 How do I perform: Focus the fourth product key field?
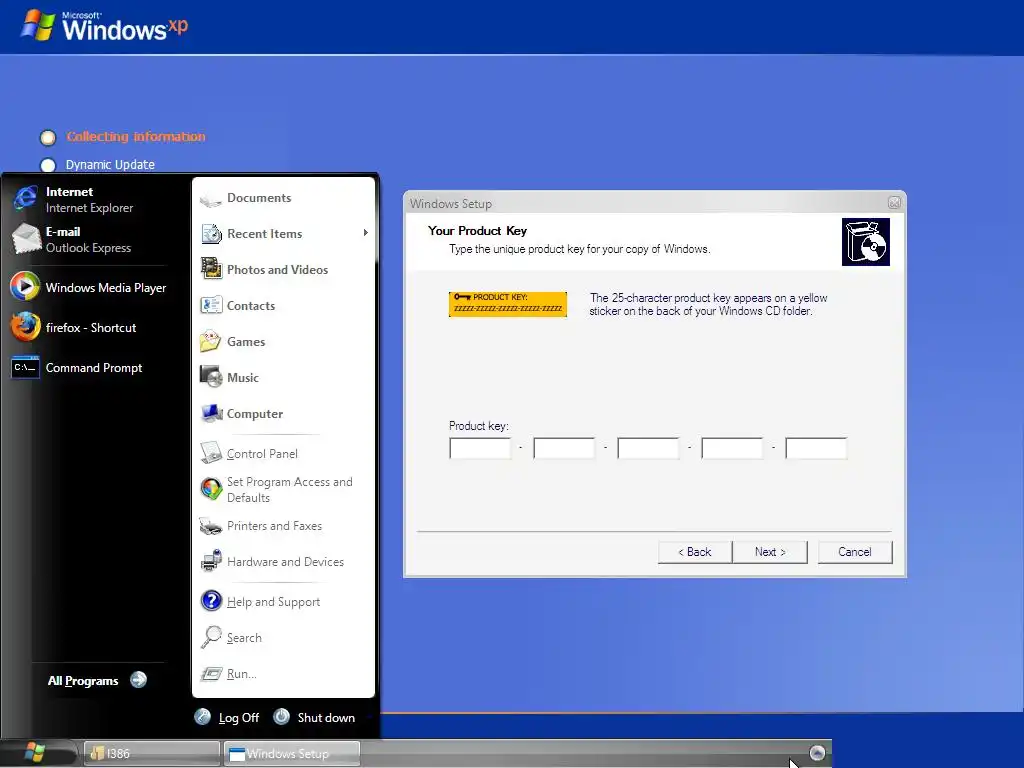(732, 448)
